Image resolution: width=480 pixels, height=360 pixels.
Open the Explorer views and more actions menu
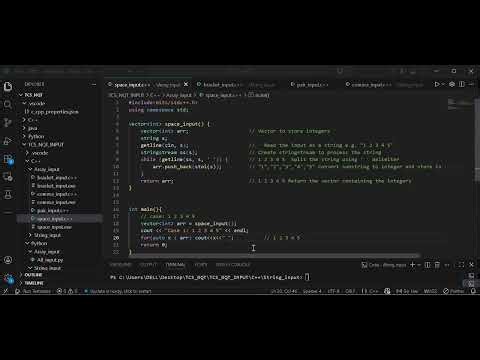coord(94,85)
